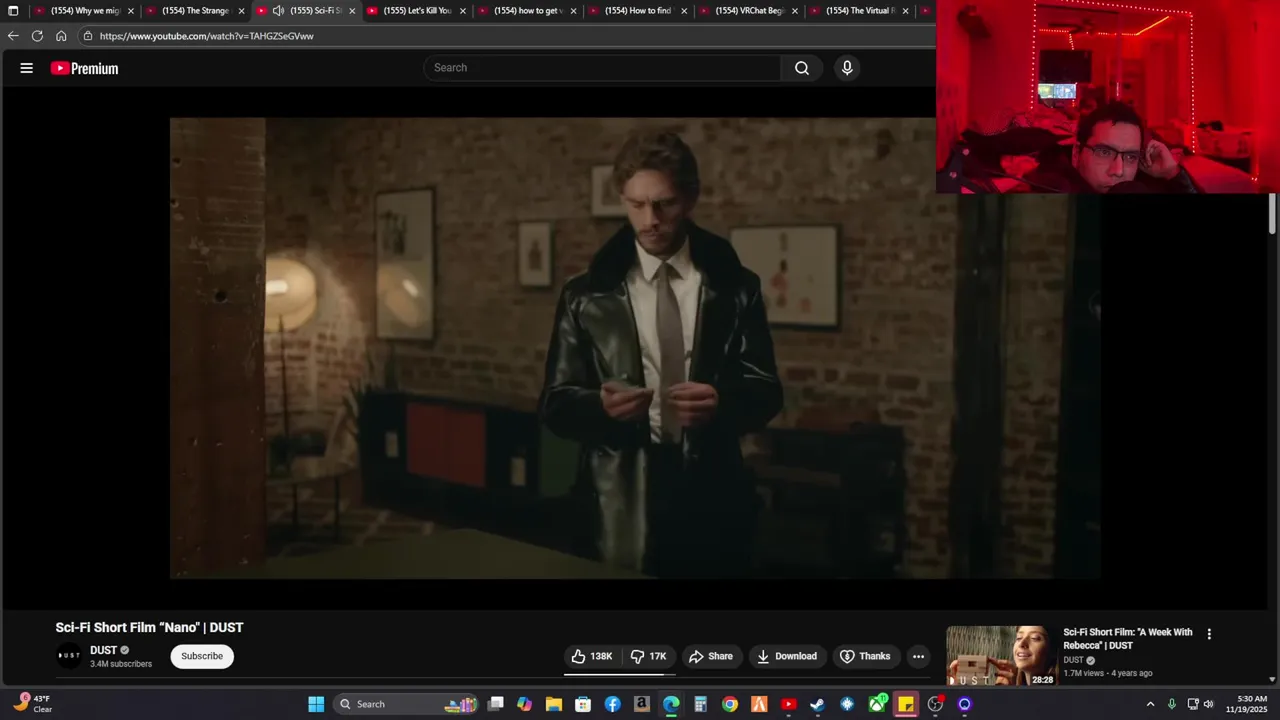The height and width of the screenshot is (720, 1280).
Task: Open Microsoft Edge on taskbar
Action: click(671, 704)
